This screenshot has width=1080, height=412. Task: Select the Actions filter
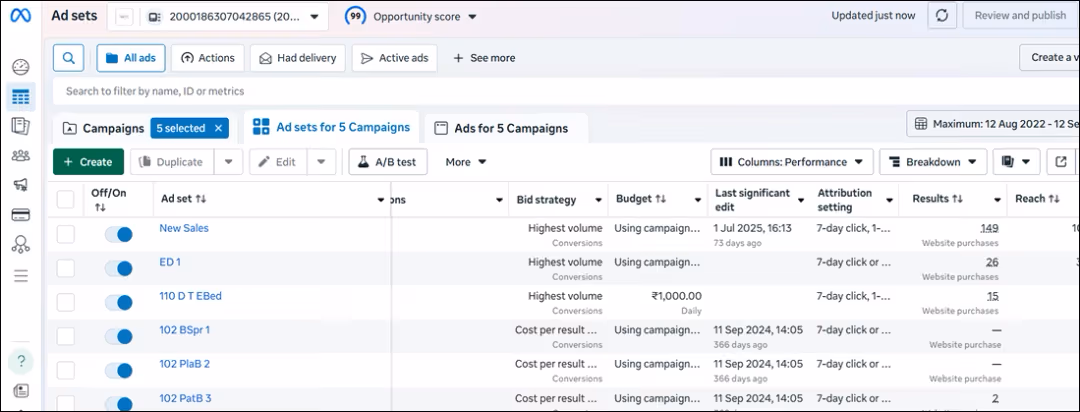point(207,58)
